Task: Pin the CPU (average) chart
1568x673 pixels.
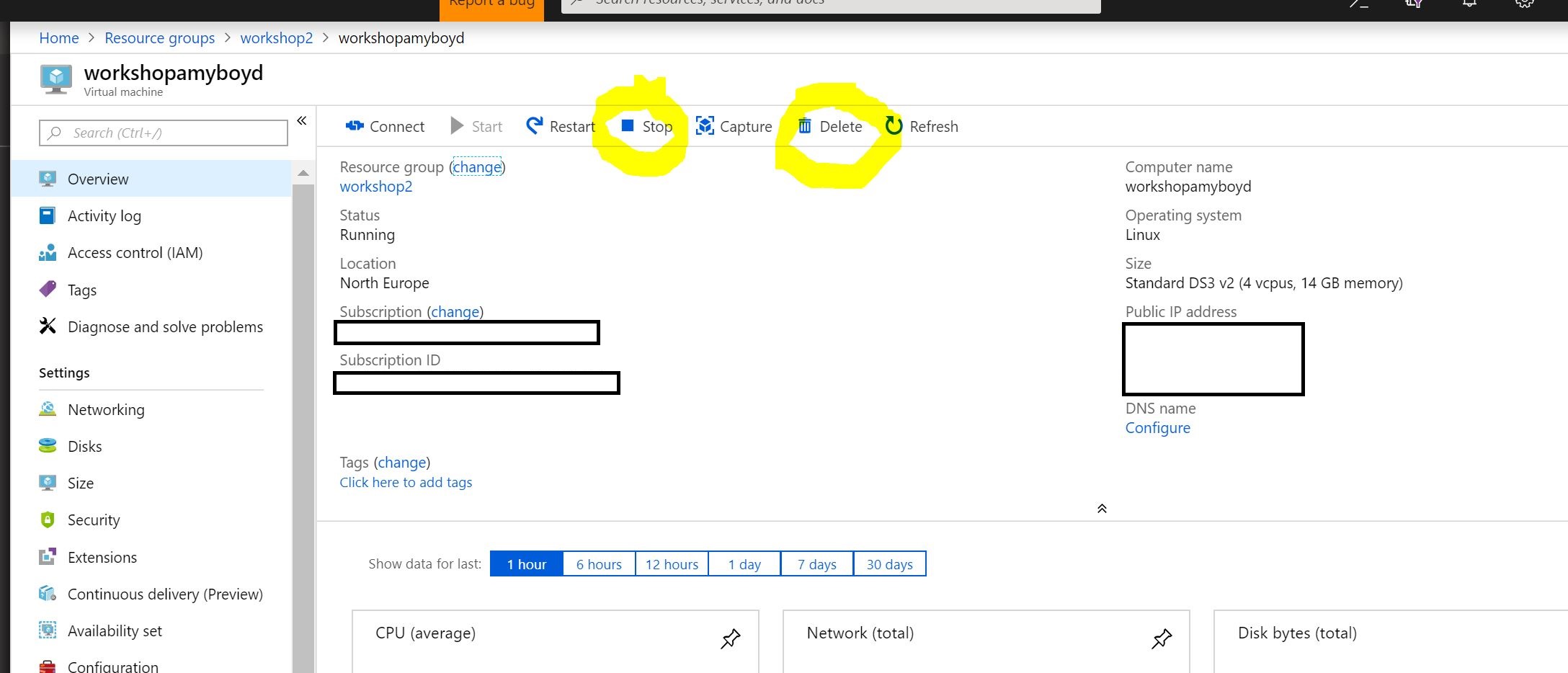Action: pyautogui.click(x=730, y=638)
